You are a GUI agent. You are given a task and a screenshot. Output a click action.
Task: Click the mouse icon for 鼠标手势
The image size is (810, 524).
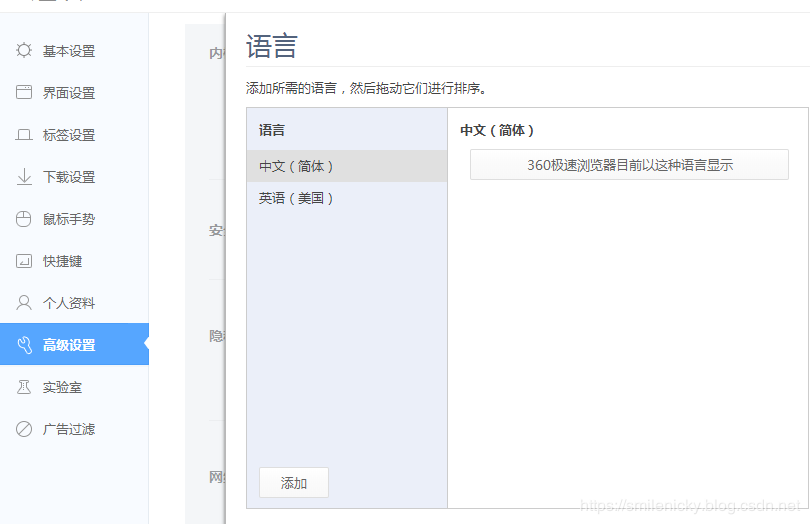coord(24,219)
